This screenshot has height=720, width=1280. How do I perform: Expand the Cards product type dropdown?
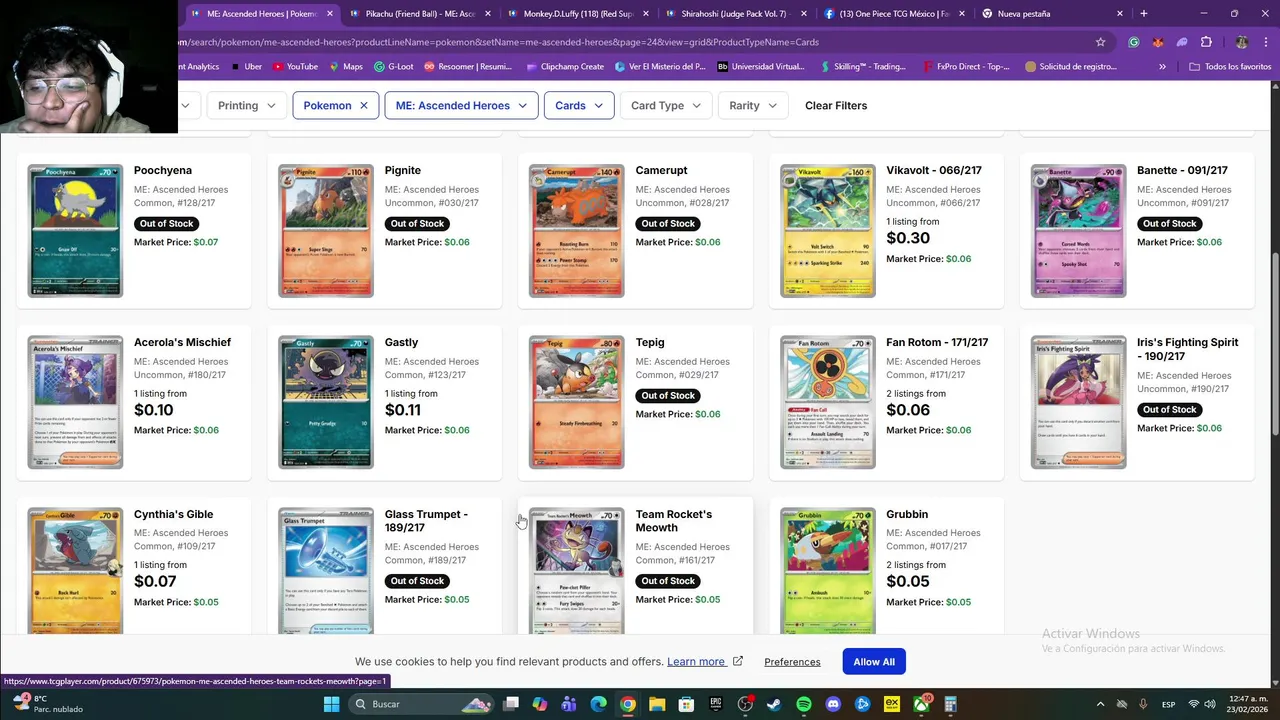(578, 105)
